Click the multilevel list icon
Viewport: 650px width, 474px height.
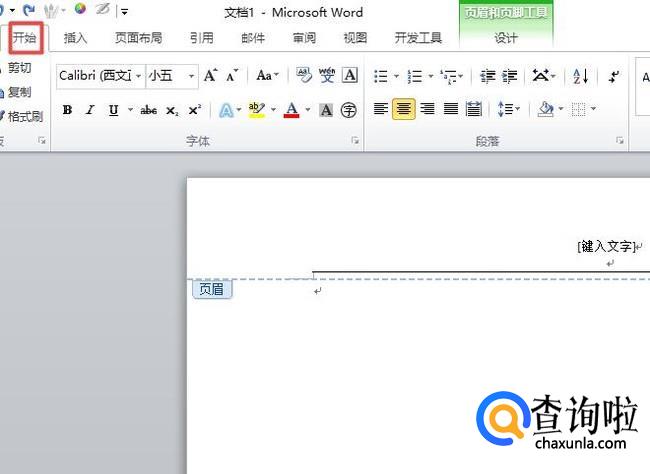click(449, 76)
